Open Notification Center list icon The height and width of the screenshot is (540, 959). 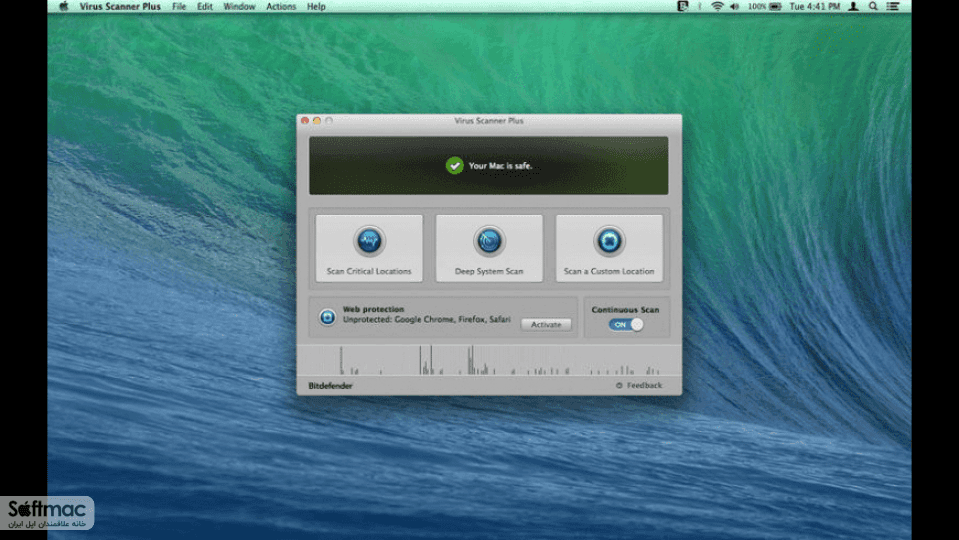click(x=893, y=6)
